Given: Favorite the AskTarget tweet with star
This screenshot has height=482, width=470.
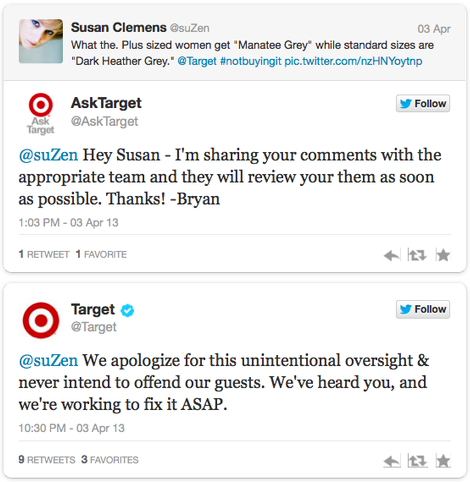Looking at the screenshot, I should coord(443,255).
